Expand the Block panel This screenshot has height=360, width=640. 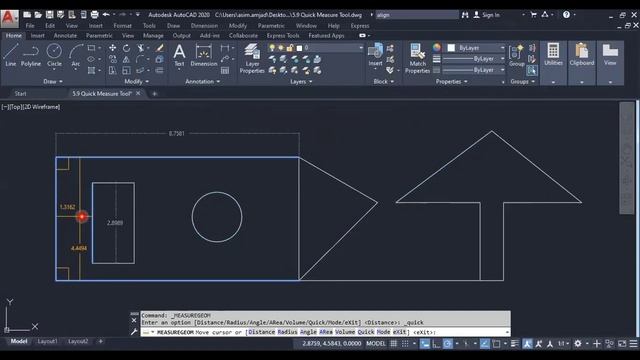click(x=384, y=82)
